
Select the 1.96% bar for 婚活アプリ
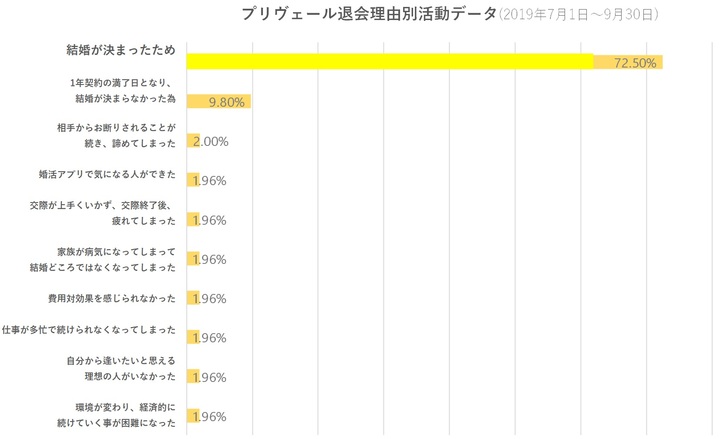pyautogui.click(x=193, y=180)
